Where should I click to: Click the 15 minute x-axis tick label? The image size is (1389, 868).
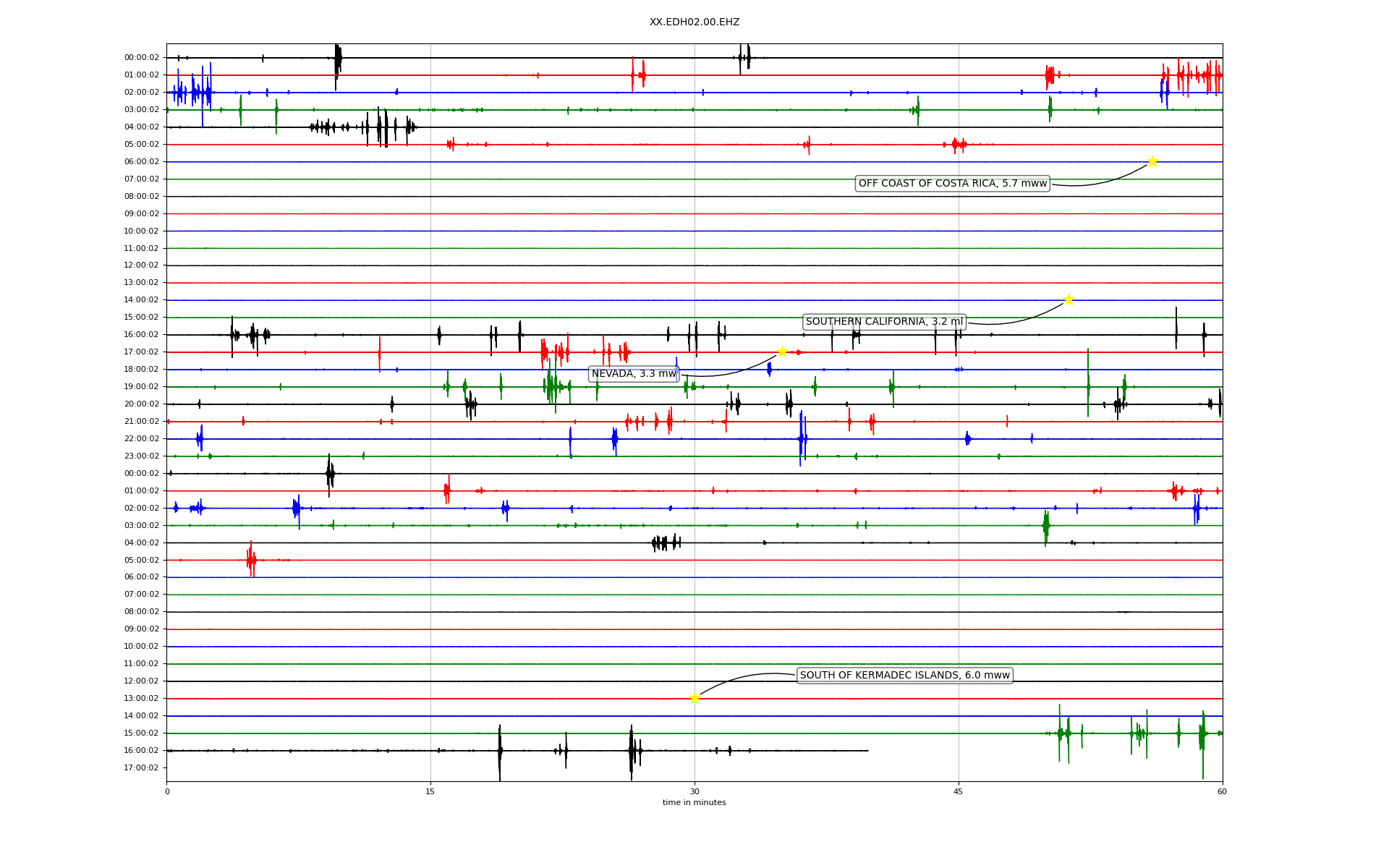(430, 791)
